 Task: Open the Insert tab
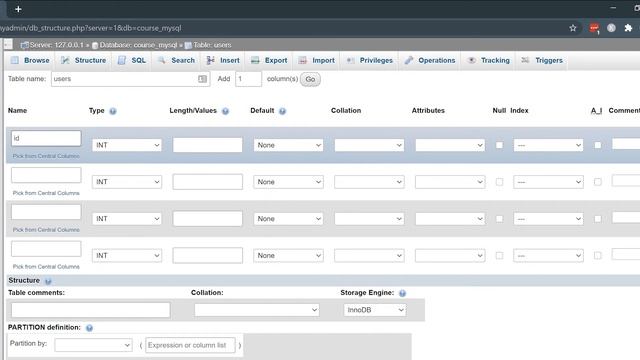(x=223, y=60)
